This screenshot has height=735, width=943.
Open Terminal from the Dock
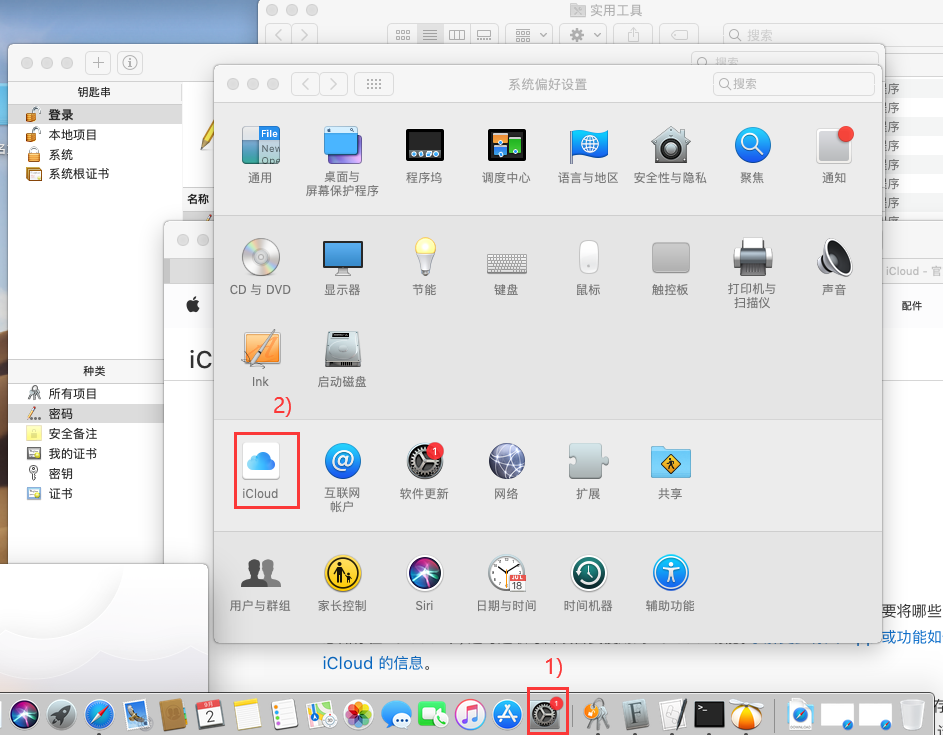pyautogui.click(x=710, y=715)
